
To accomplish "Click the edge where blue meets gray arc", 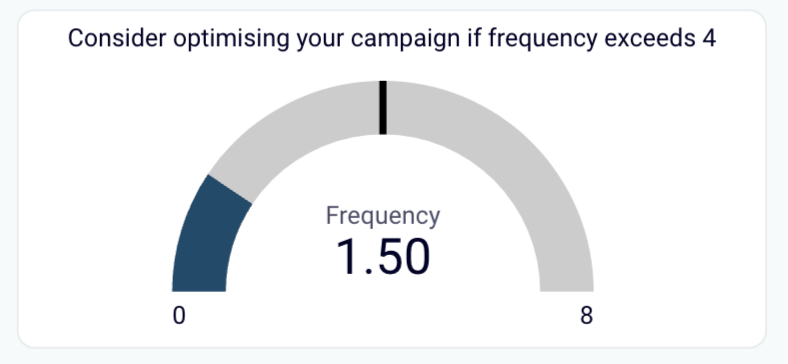I will click(x=230, y=189).
